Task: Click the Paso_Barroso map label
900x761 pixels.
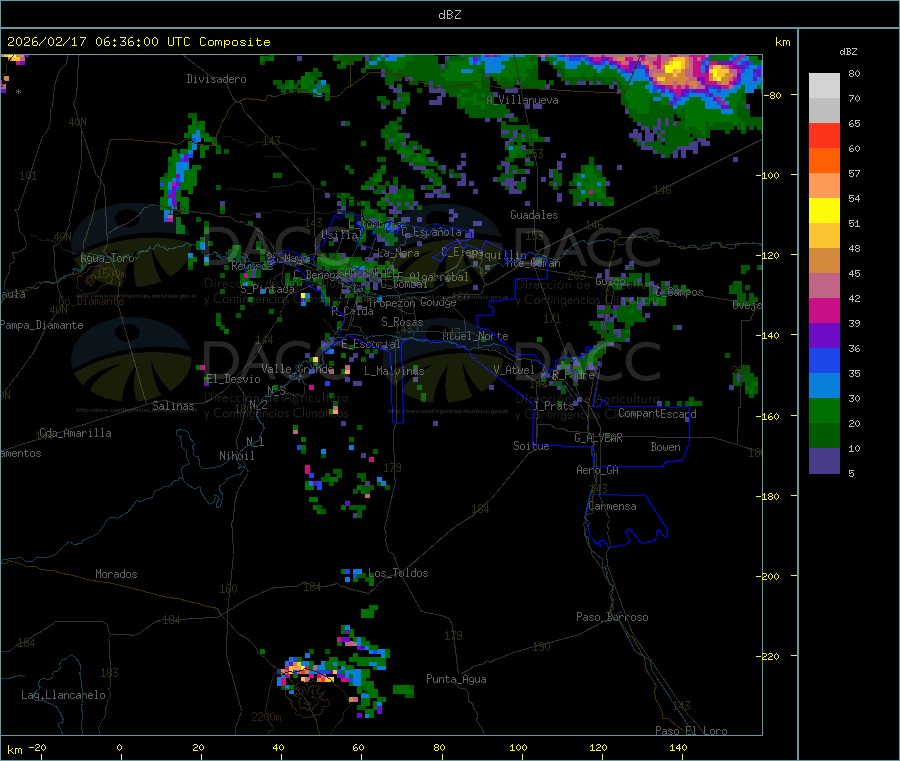Action: click(x=612, y=617)
